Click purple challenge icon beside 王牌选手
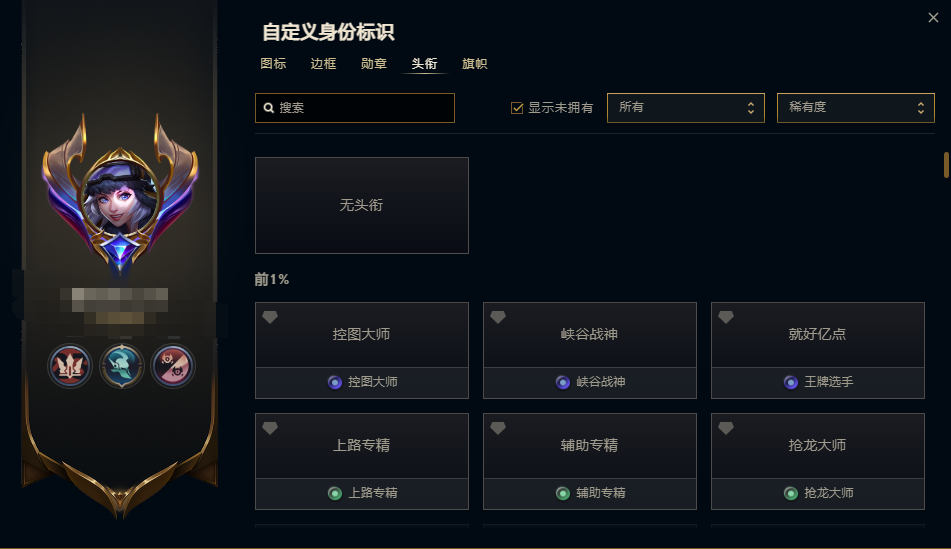 click(x=790, y=382)
